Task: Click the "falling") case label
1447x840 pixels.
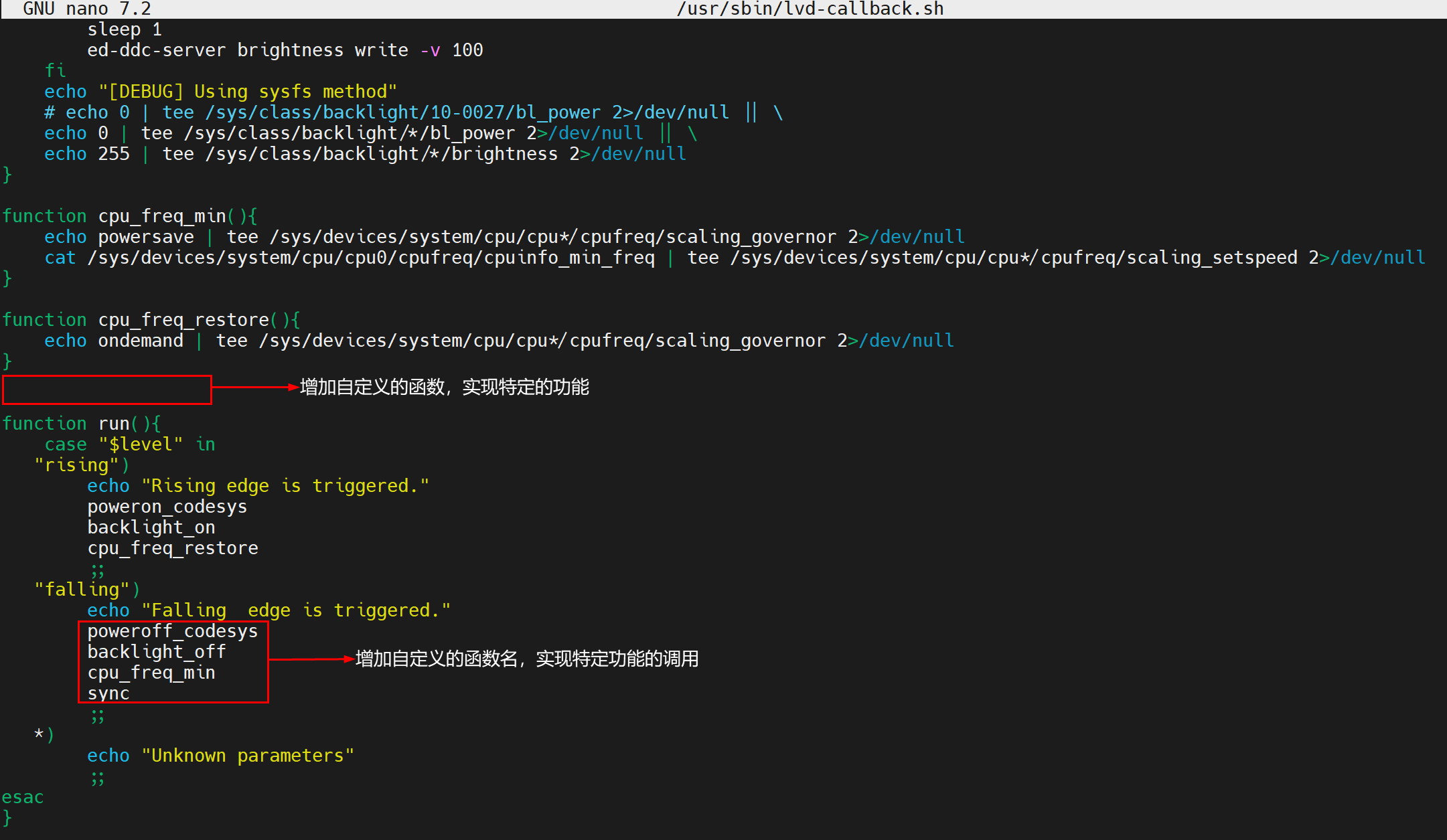Action: pyautogui.click(x=86, y=590)
